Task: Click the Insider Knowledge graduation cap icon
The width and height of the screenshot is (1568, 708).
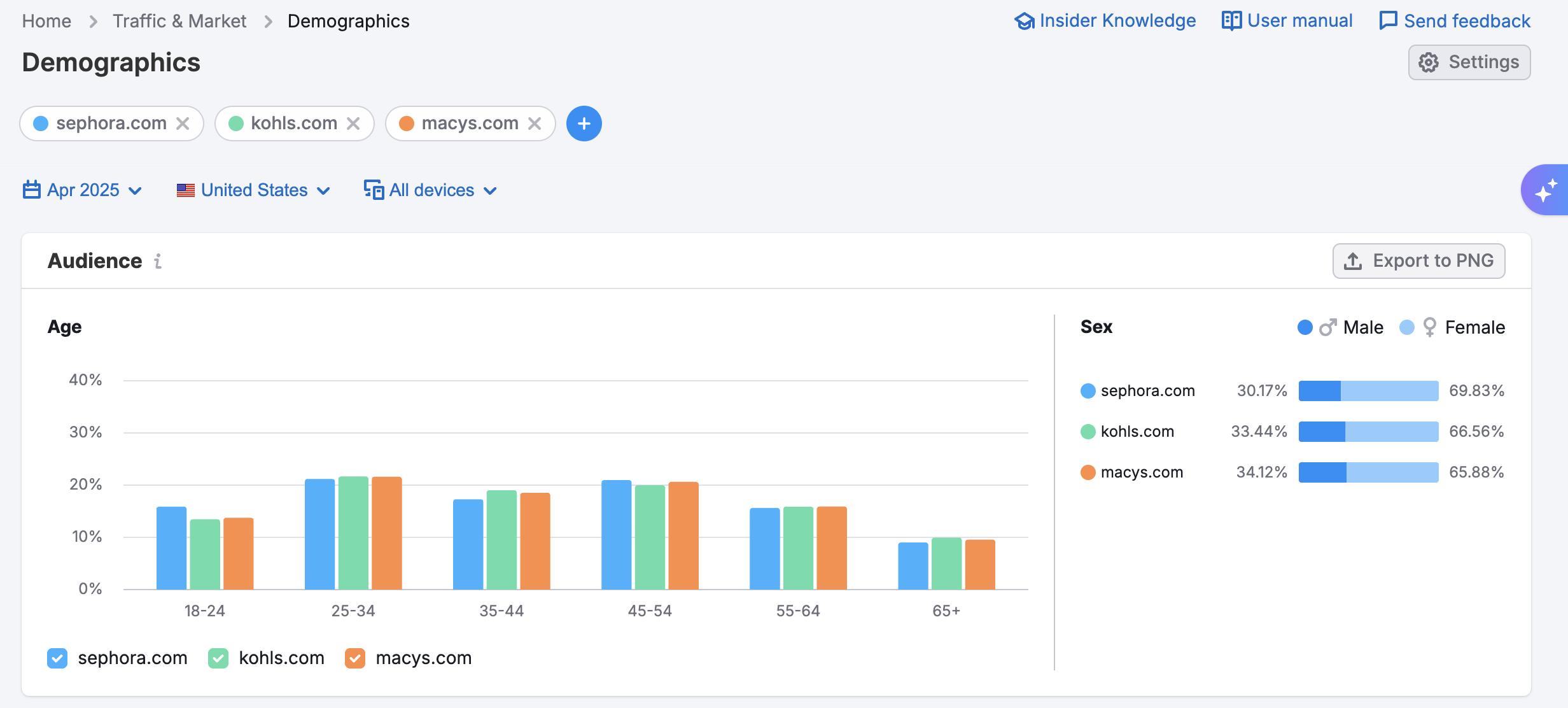Action: coord(1024,21)
